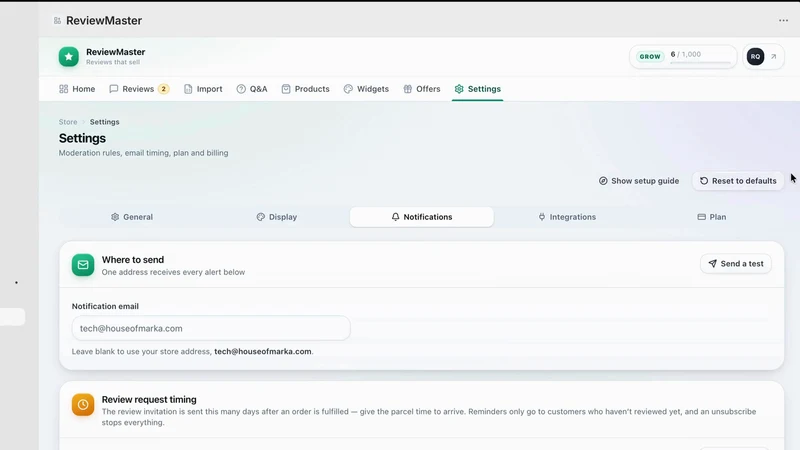Select the Integrations settings section

click(567, 217)
